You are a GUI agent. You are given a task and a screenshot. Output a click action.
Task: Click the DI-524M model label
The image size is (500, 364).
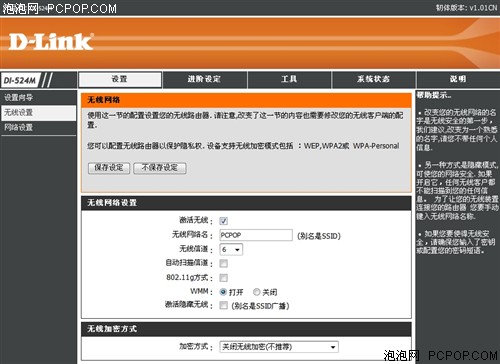tap(20, 80)
